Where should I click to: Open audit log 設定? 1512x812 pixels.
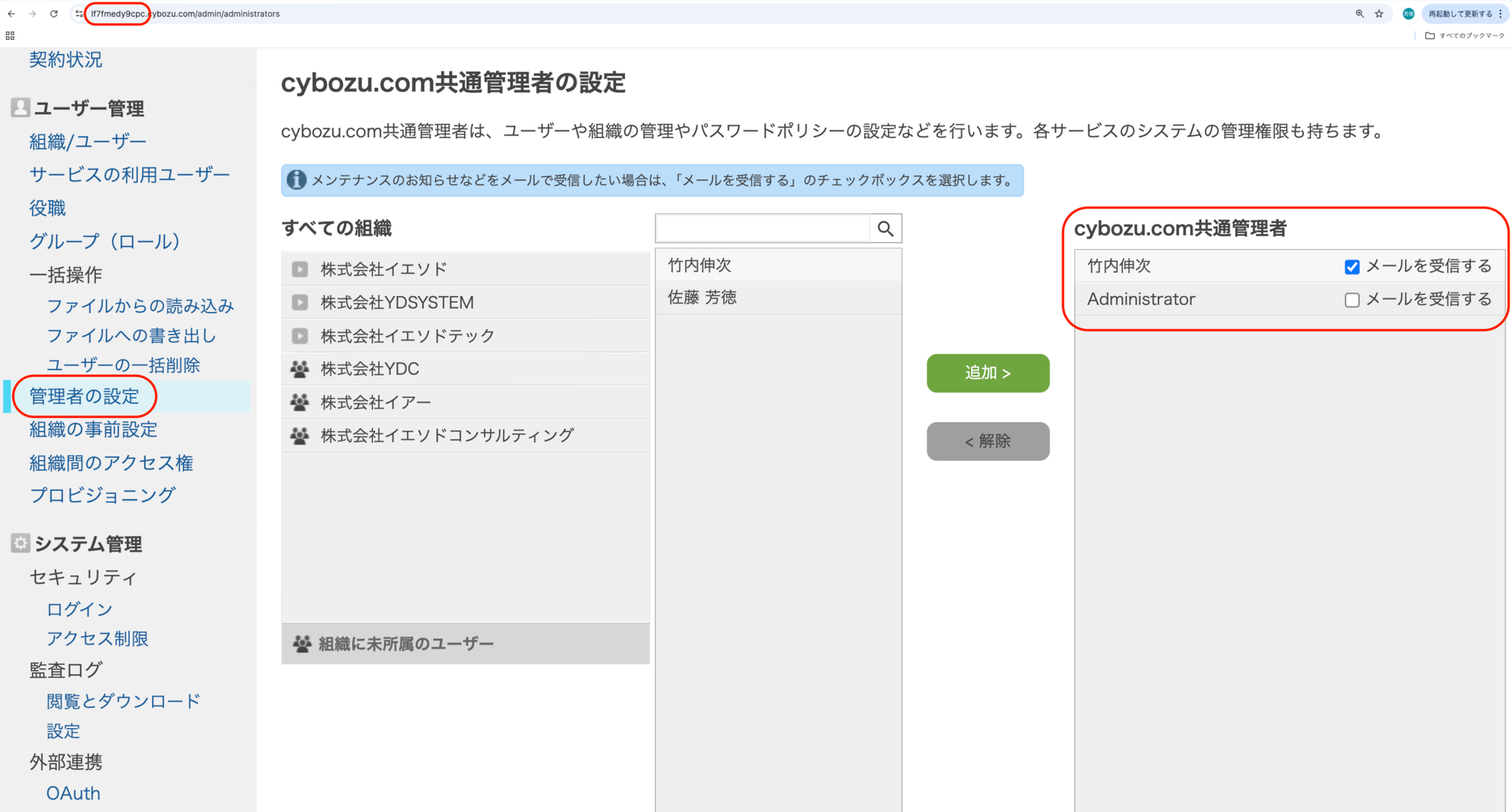tap(63, 731)
